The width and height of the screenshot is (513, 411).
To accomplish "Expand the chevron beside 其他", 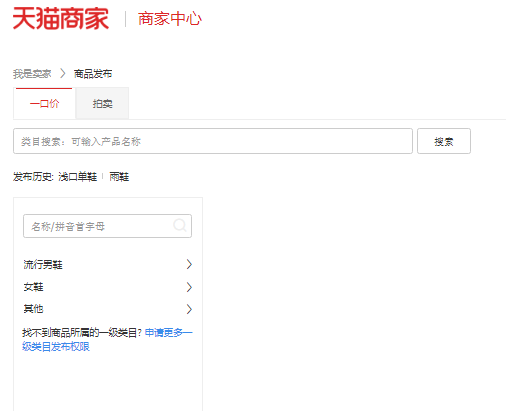I will [189, 309].
